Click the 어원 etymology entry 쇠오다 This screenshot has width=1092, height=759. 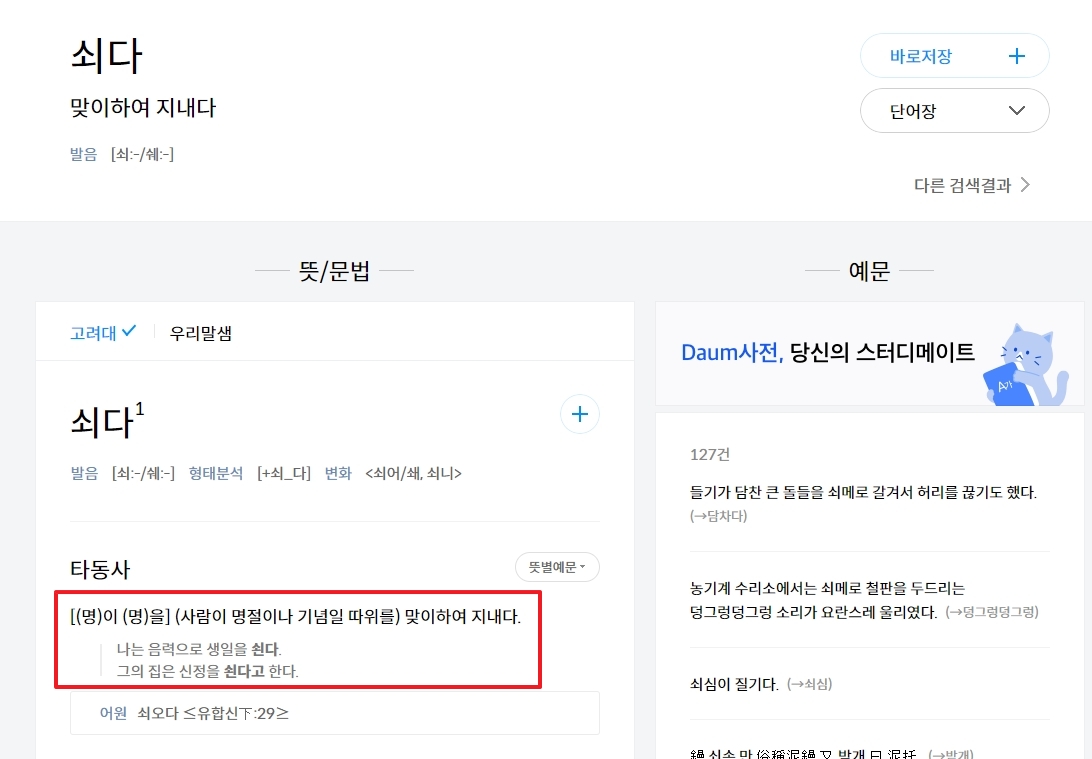[155, 712]
